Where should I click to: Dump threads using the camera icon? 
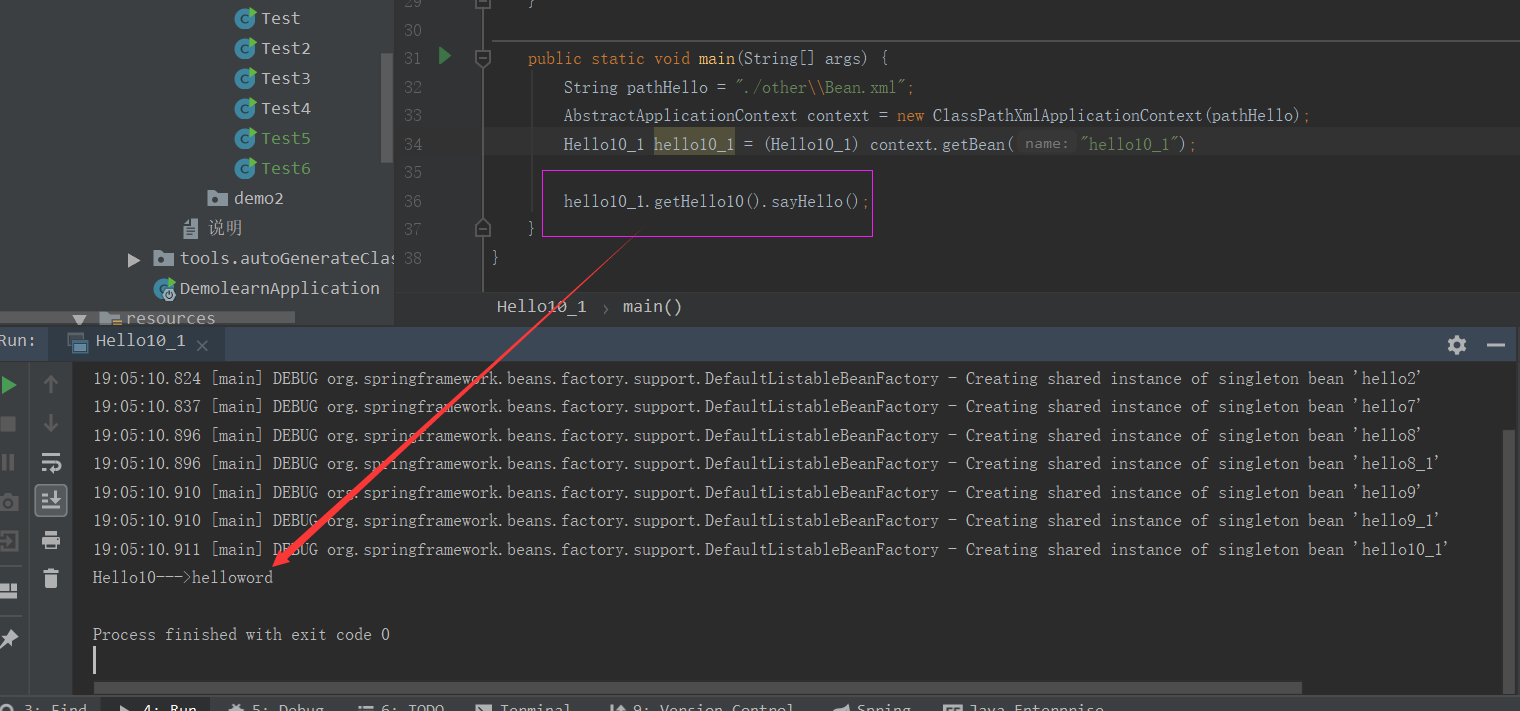point(8,502)
